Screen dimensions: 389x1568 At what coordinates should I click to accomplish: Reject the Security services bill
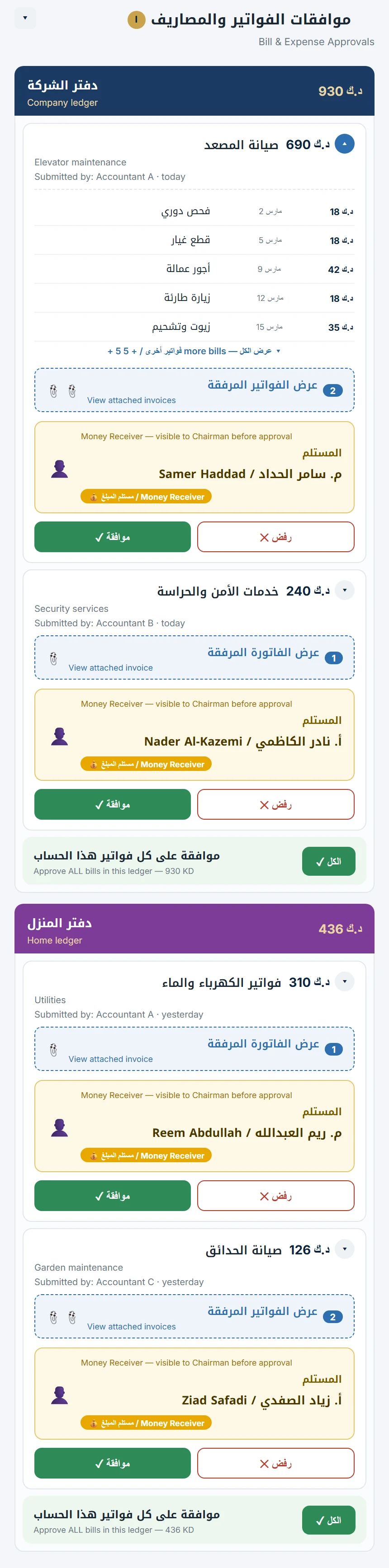(x=275, y=805)
